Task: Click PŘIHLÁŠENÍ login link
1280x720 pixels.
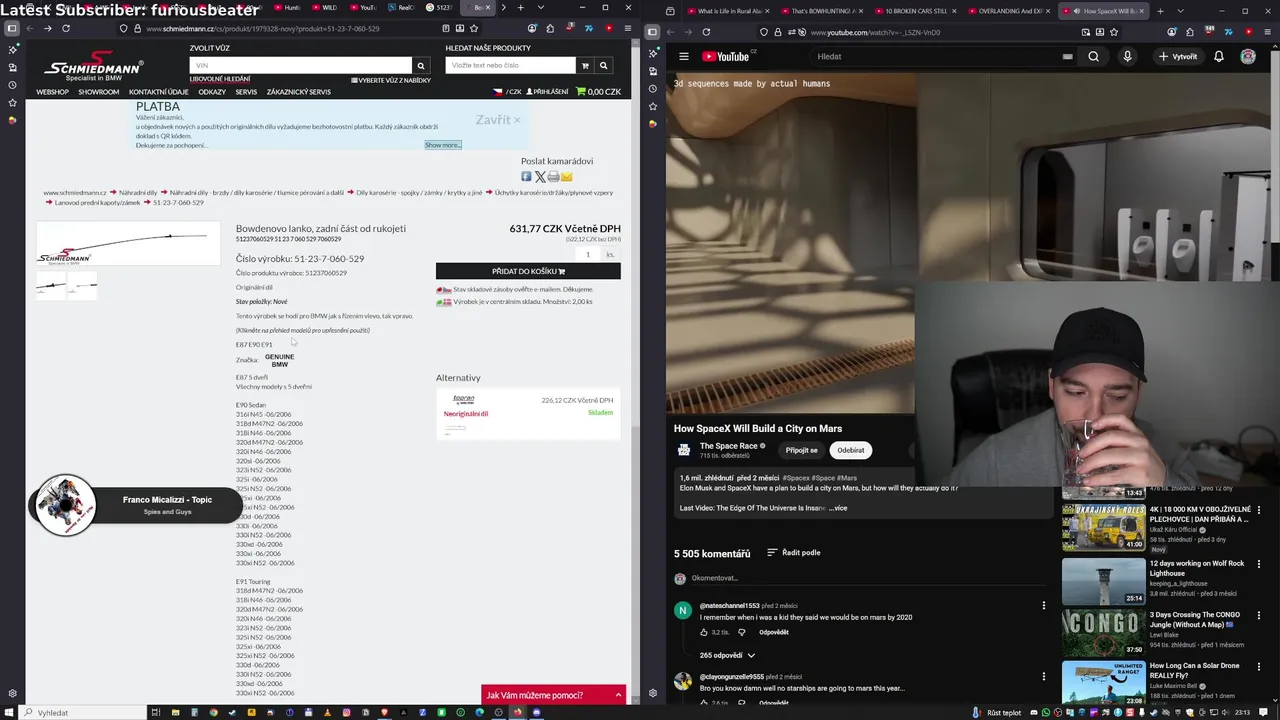Action: click(547, 92)
